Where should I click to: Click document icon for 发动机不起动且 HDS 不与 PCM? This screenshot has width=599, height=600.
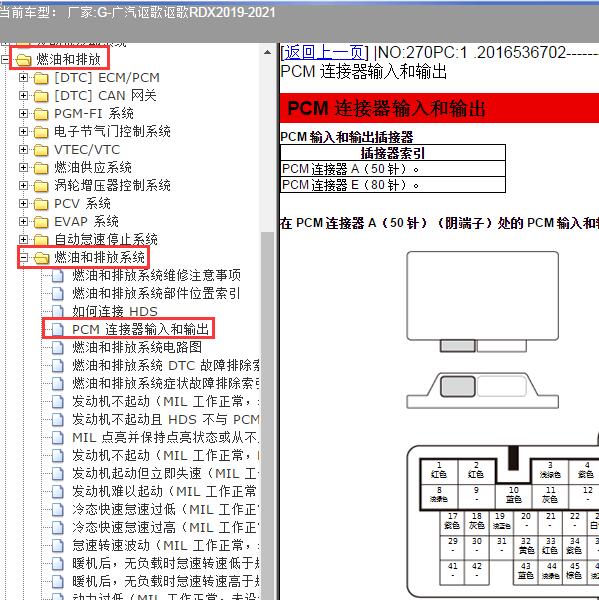point(58,420)
